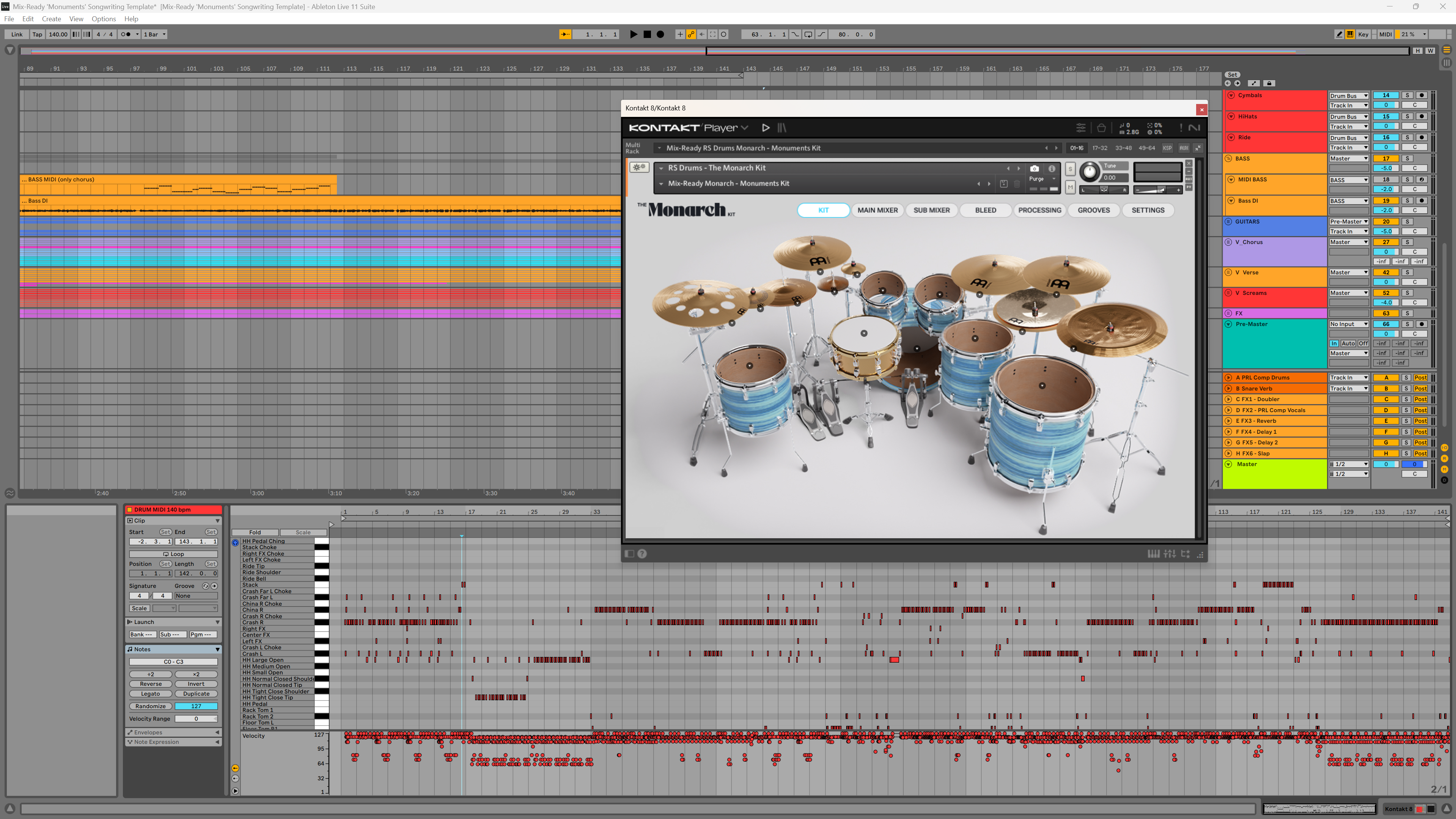Open the Create menu

coord(52,19)
